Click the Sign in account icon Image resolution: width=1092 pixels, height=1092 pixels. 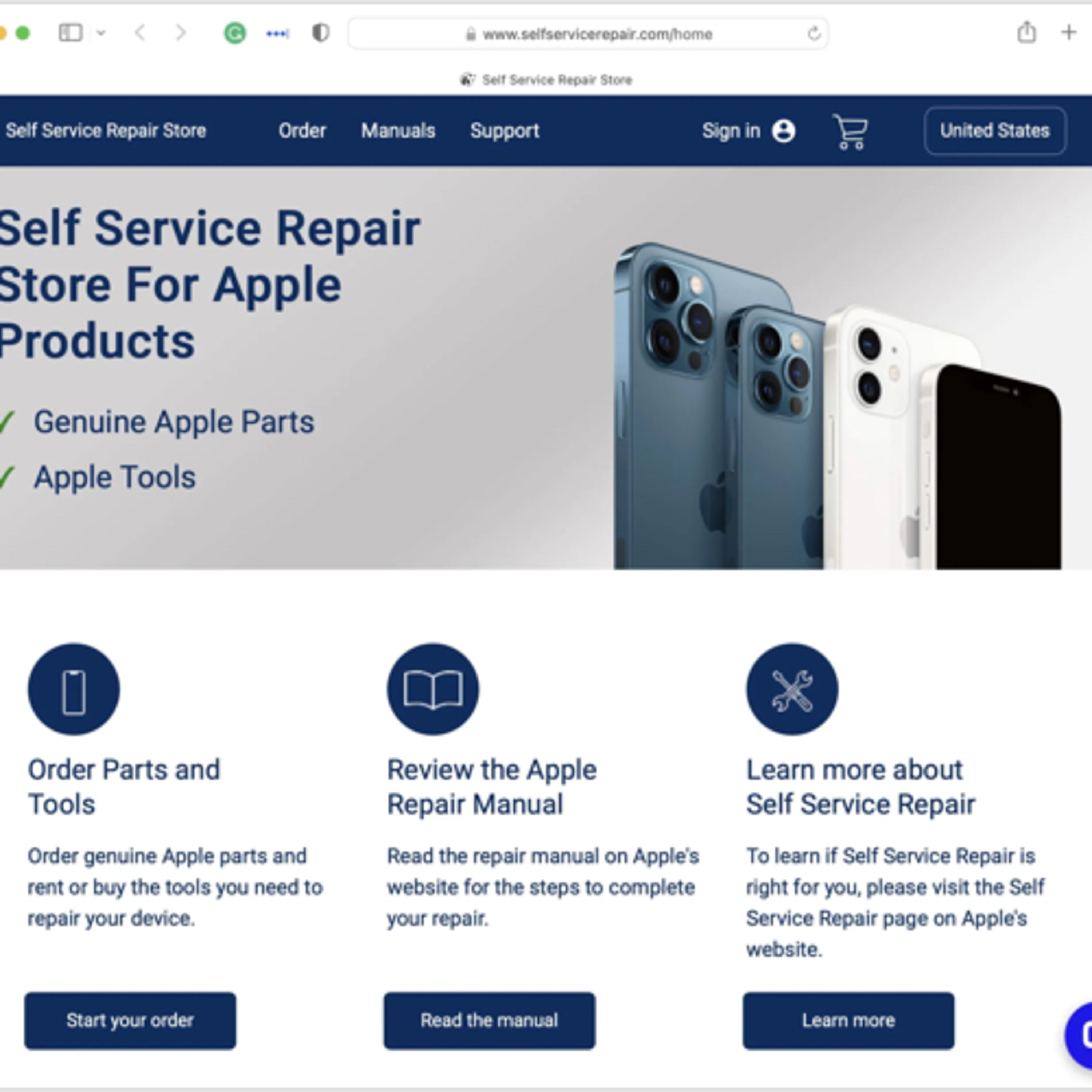784,131
